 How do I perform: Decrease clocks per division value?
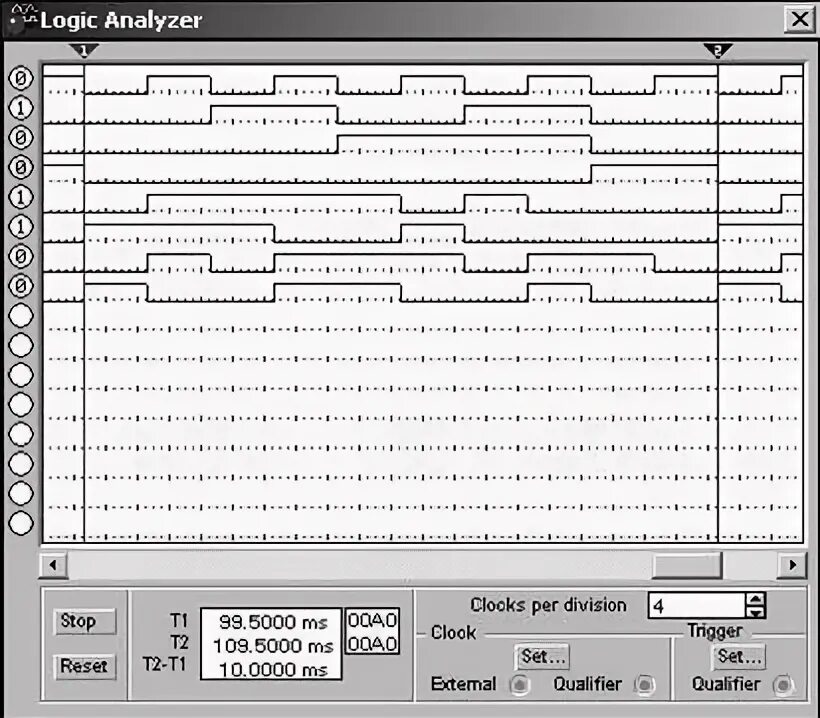pyautogui.click(x=756, y=612)
